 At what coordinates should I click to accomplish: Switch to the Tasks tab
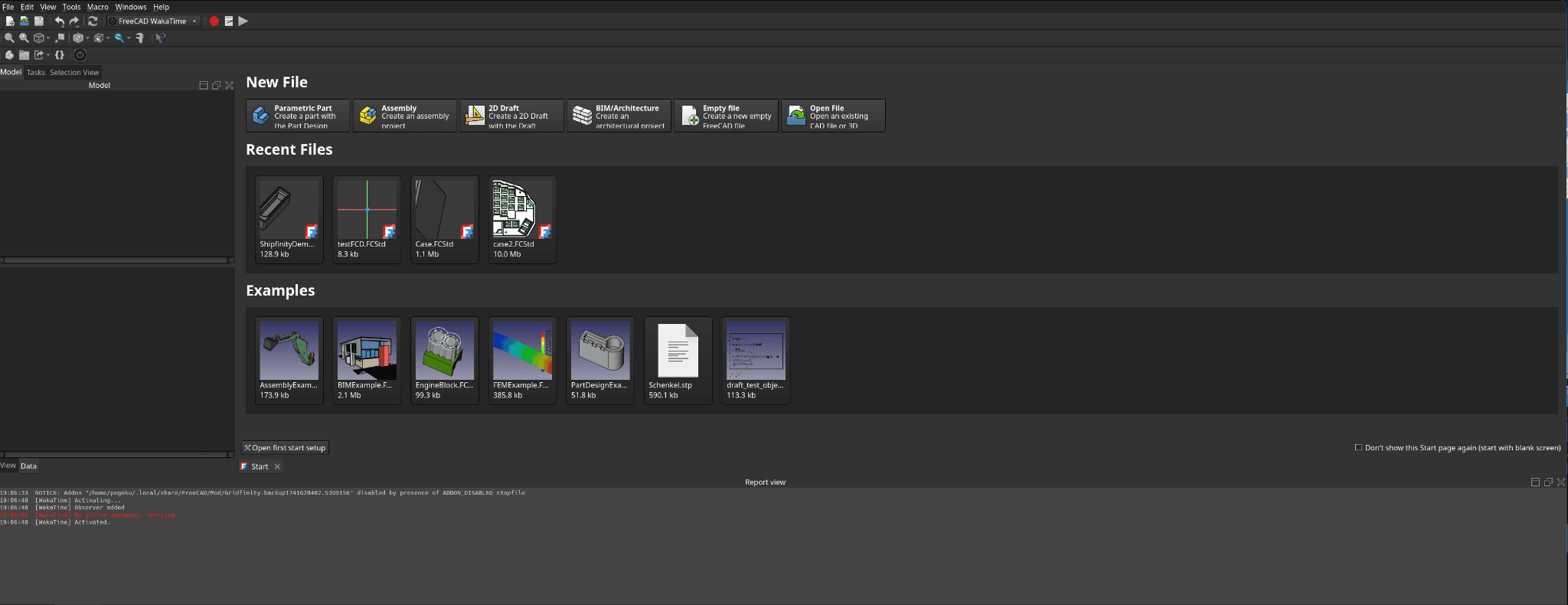coord(36,73)
